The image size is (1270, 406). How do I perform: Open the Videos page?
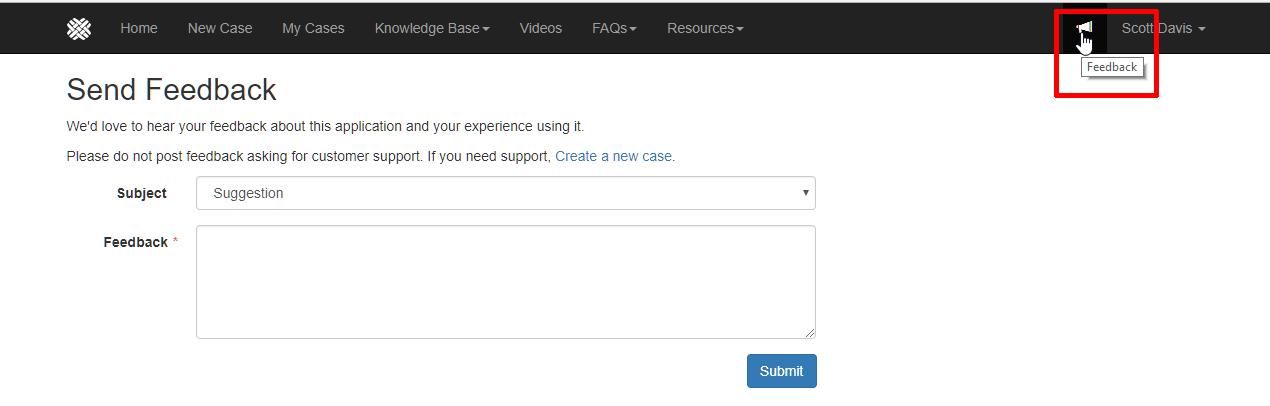[541, 28]
